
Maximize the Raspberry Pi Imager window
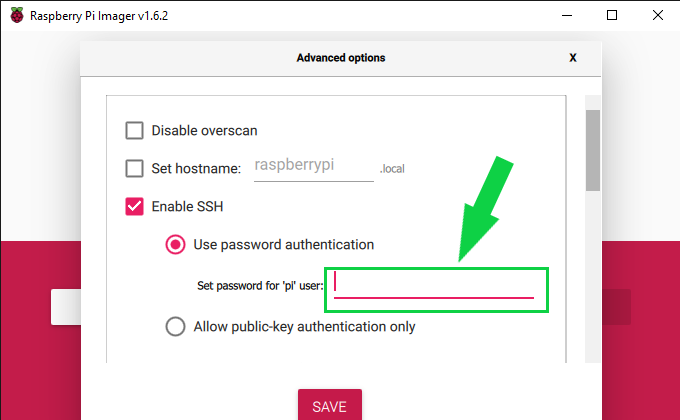click(612, 14)
